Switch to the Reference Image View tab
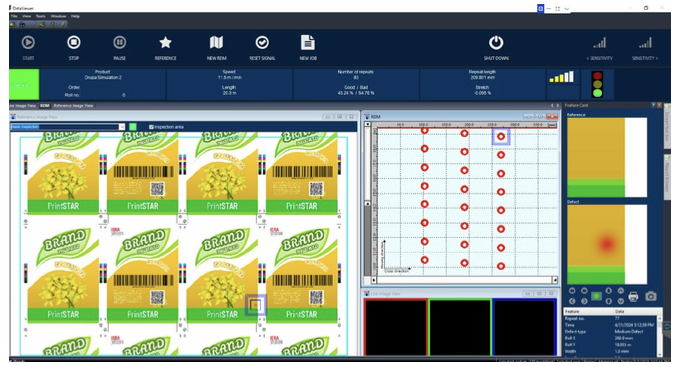The width and height of the screenshot is (675, 367). click(74, 106)
